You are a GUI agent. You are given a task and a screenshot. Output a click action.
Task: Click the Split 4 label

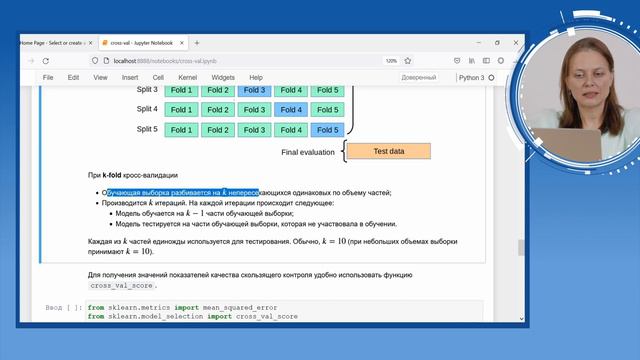point(147,109)
